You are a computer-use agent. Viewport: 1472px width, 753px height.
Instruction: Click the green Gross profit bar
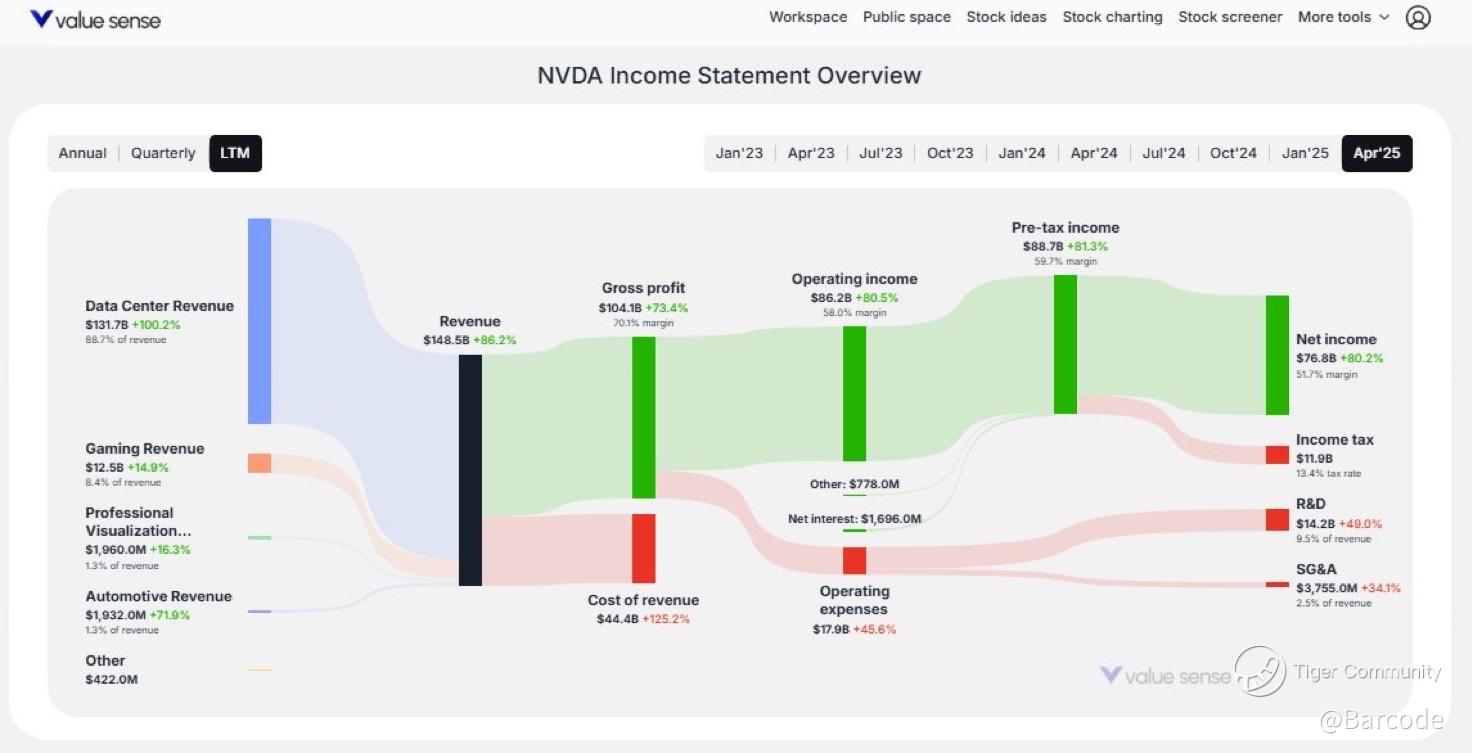(x=643, y=417)
